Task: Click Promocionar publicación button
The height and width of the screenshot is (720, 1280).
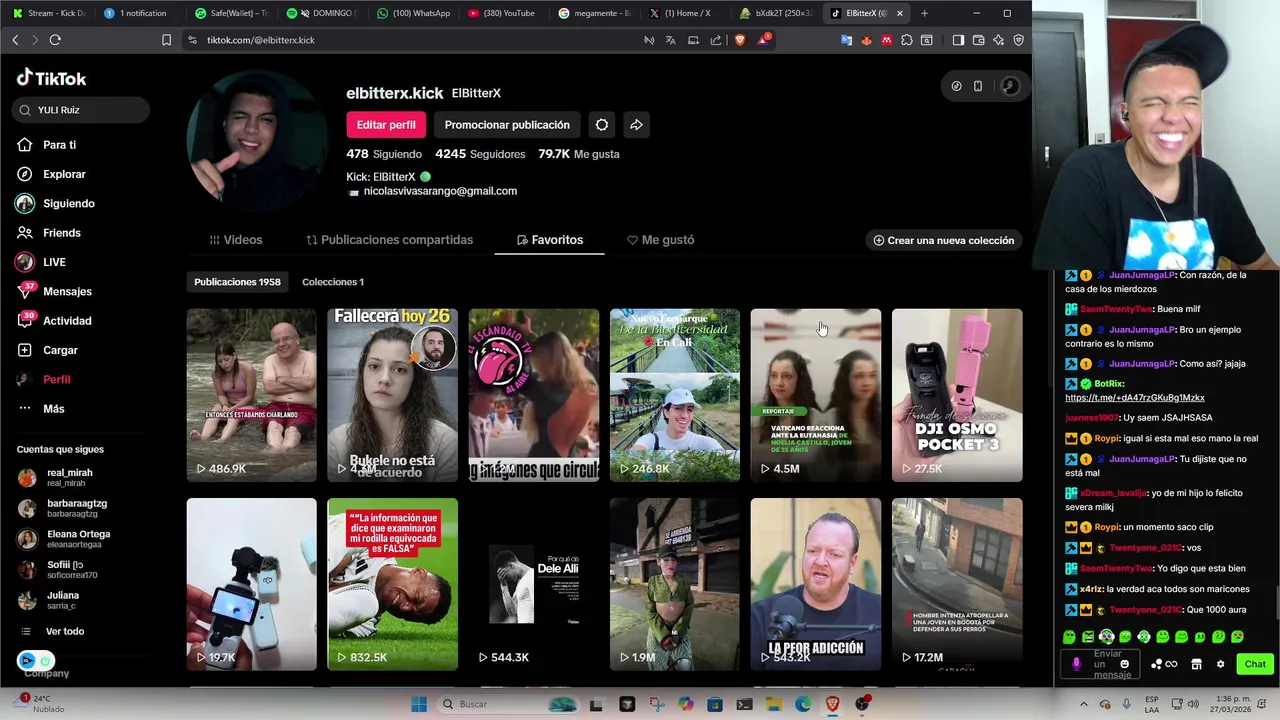Action: point(507,125)
